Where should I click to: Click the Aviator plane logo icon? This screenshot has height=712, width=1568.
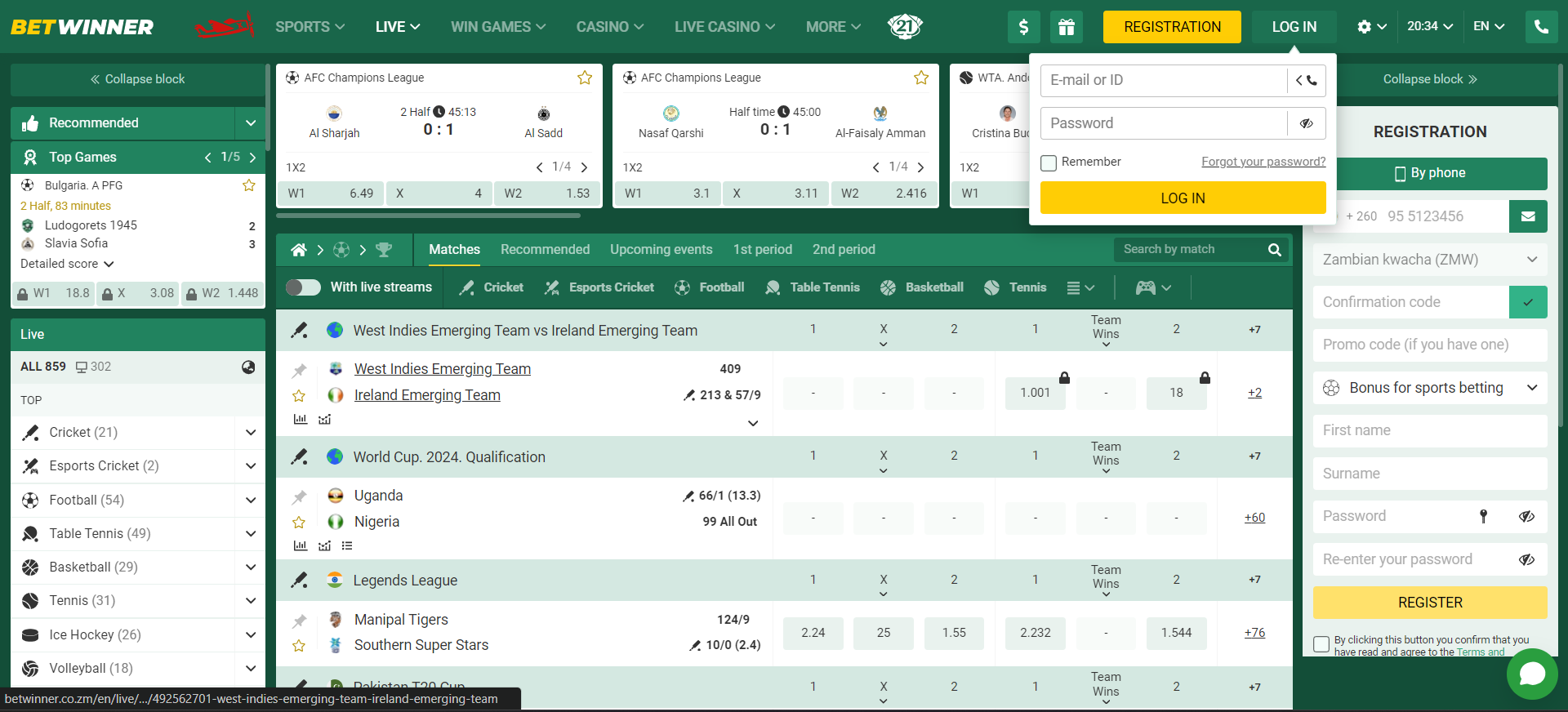225,27
